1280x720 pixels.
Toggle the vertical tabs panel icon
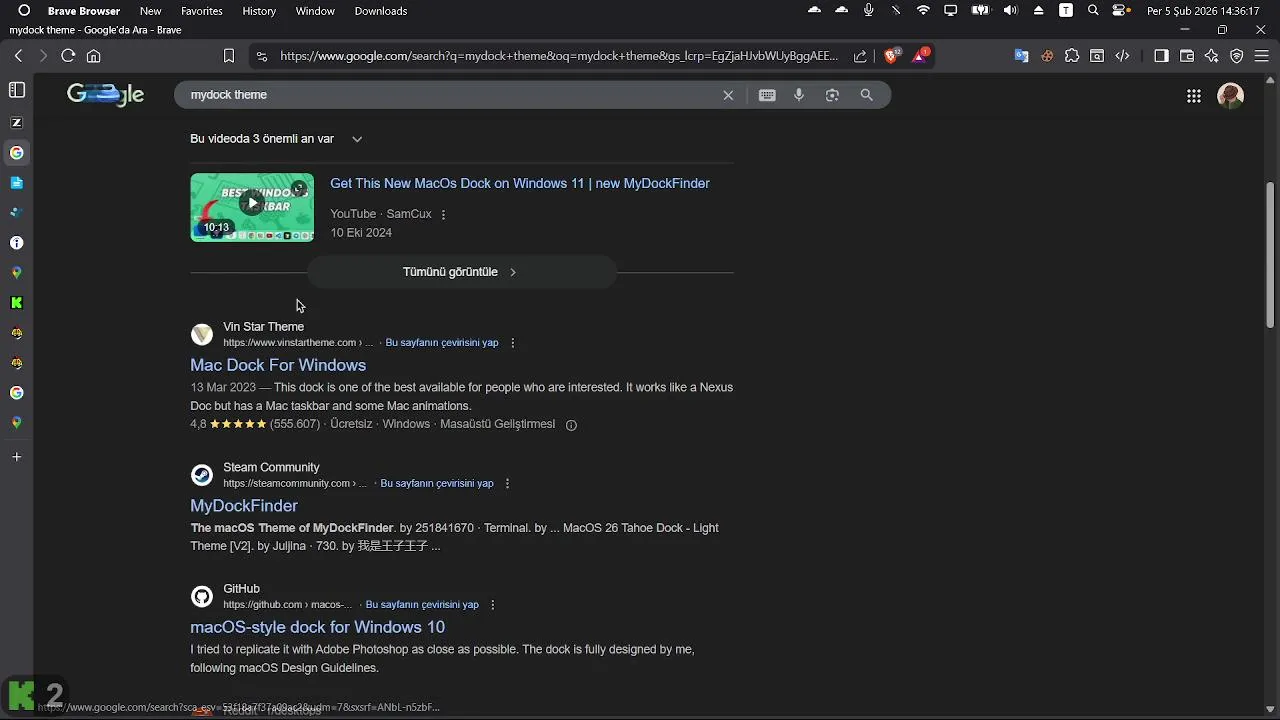tap(16, 90)
